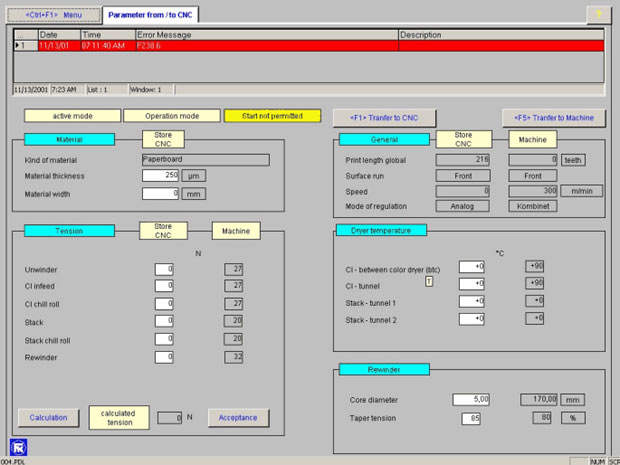Click the Core diameter Machine value 170,00
Screen dimensions: 620x465
(539, 399)
